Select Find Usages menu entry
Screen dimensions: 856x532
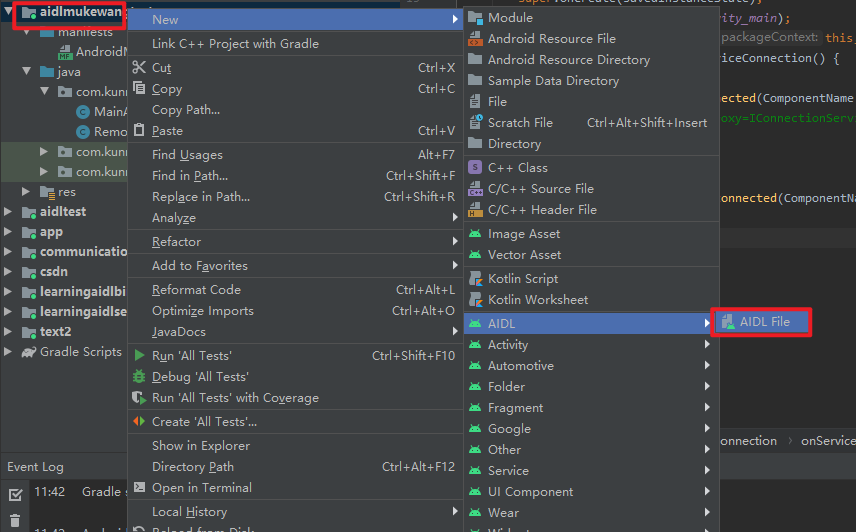[x=295, y=154]
